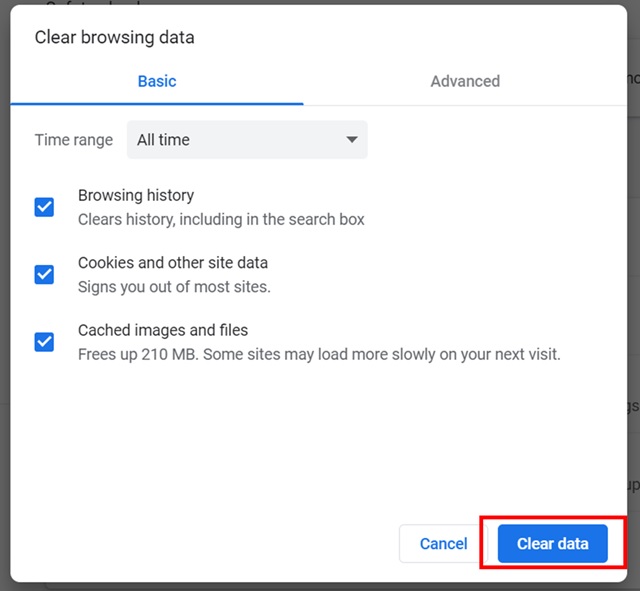Click the 'Cached images and files' label
Viewport: 640px width, 591px height.
(163, 330)
